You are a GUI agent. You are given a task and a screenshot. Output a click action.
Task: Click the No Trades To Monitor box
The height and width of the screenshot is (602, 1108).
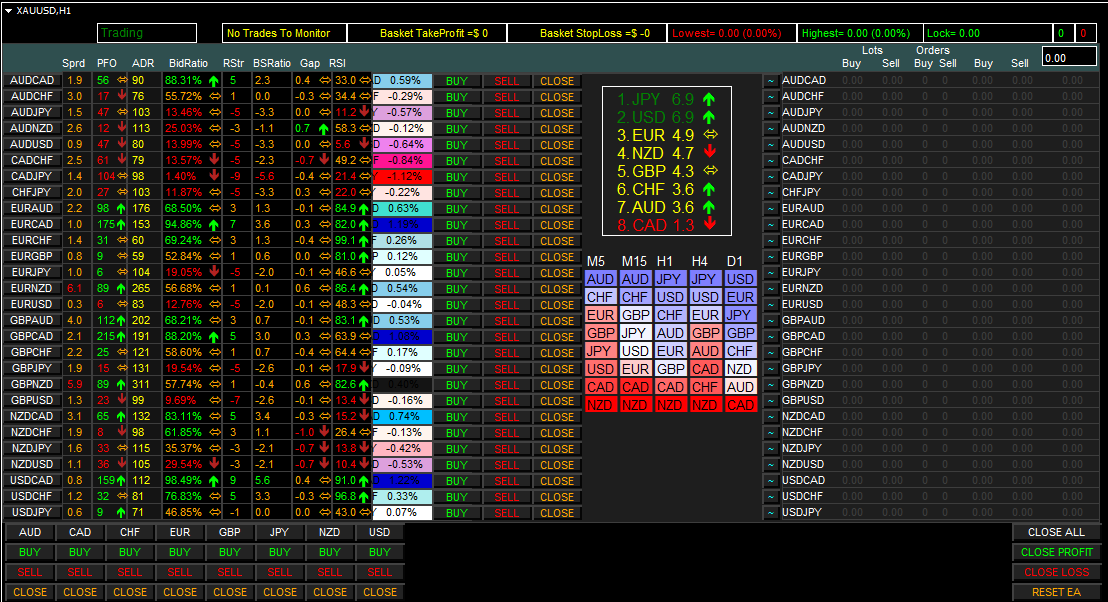[284, 33]
